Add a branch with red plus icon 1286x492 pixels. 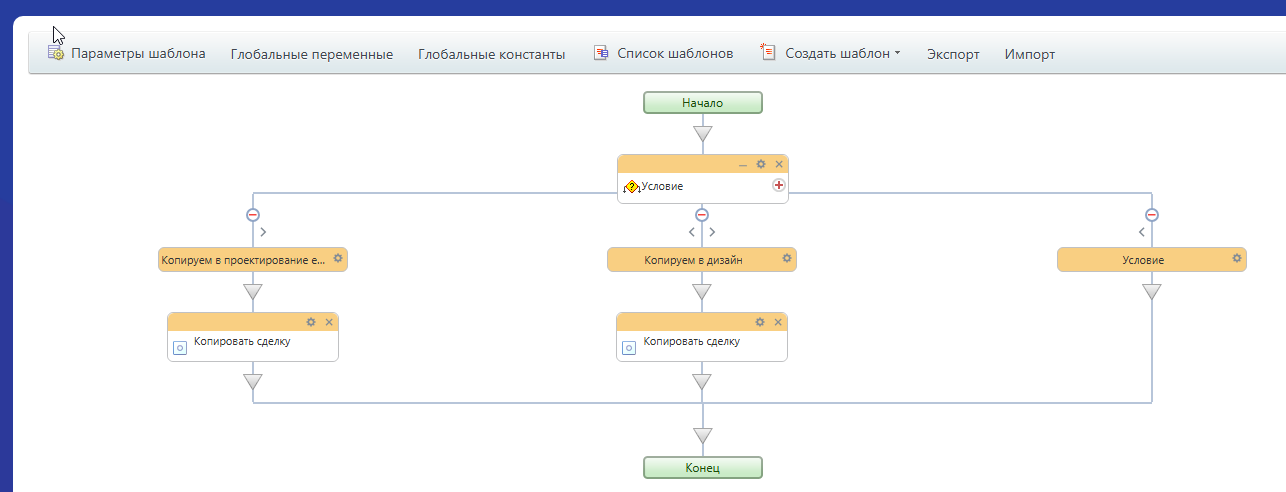click(x=778, y=185)
